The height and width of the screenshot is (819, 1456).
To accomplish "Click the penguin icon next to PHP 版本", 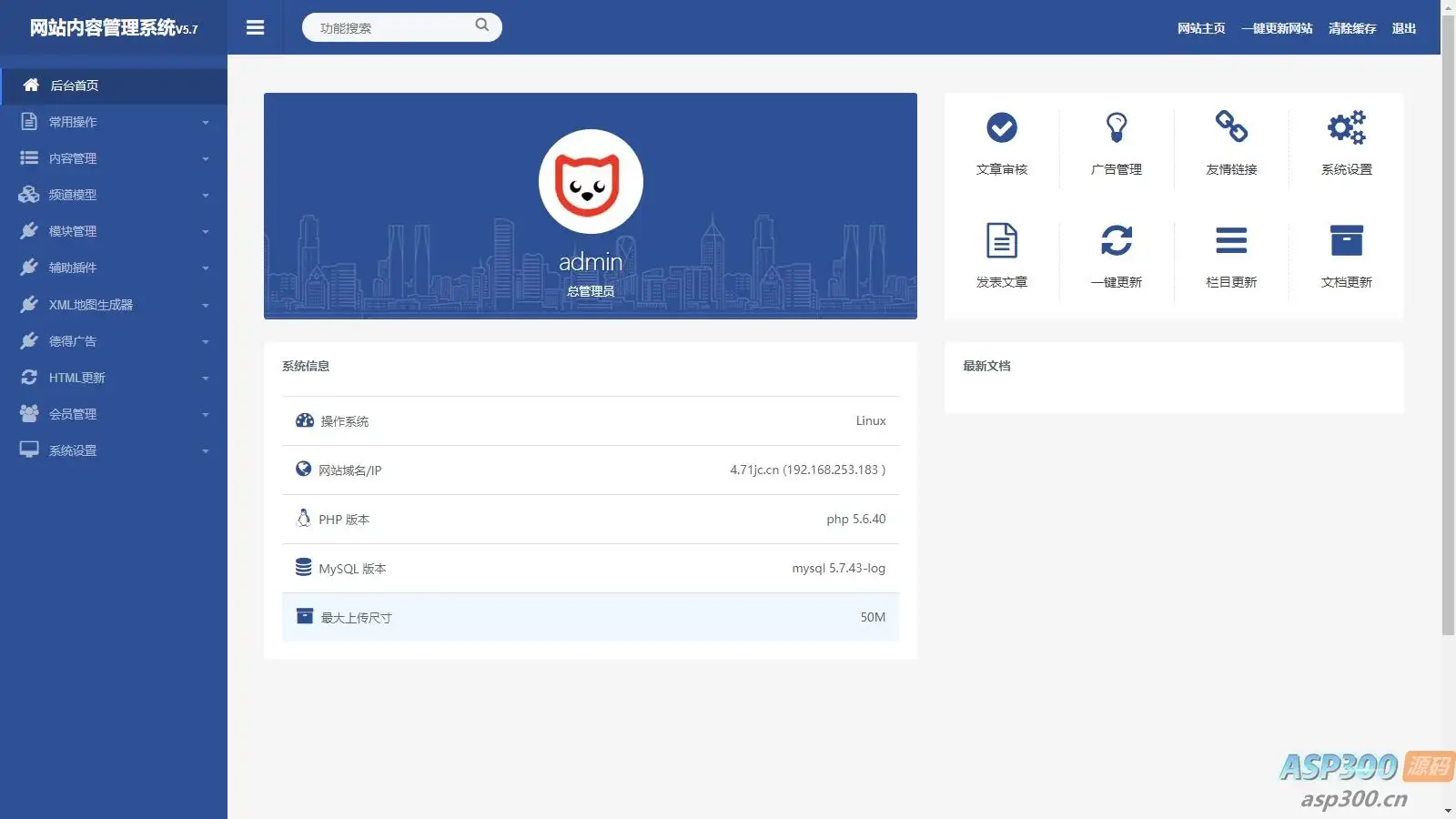I will coord(304,518).
